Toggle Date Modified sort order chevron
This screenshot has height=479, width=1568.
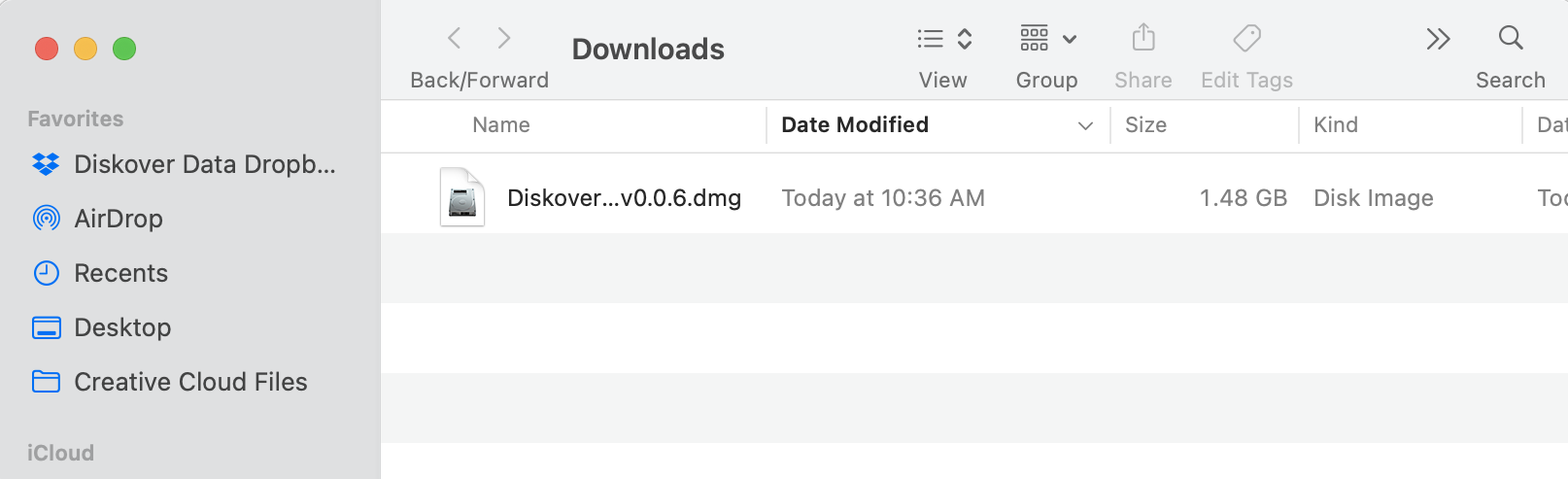click(x=1085, y=125)
